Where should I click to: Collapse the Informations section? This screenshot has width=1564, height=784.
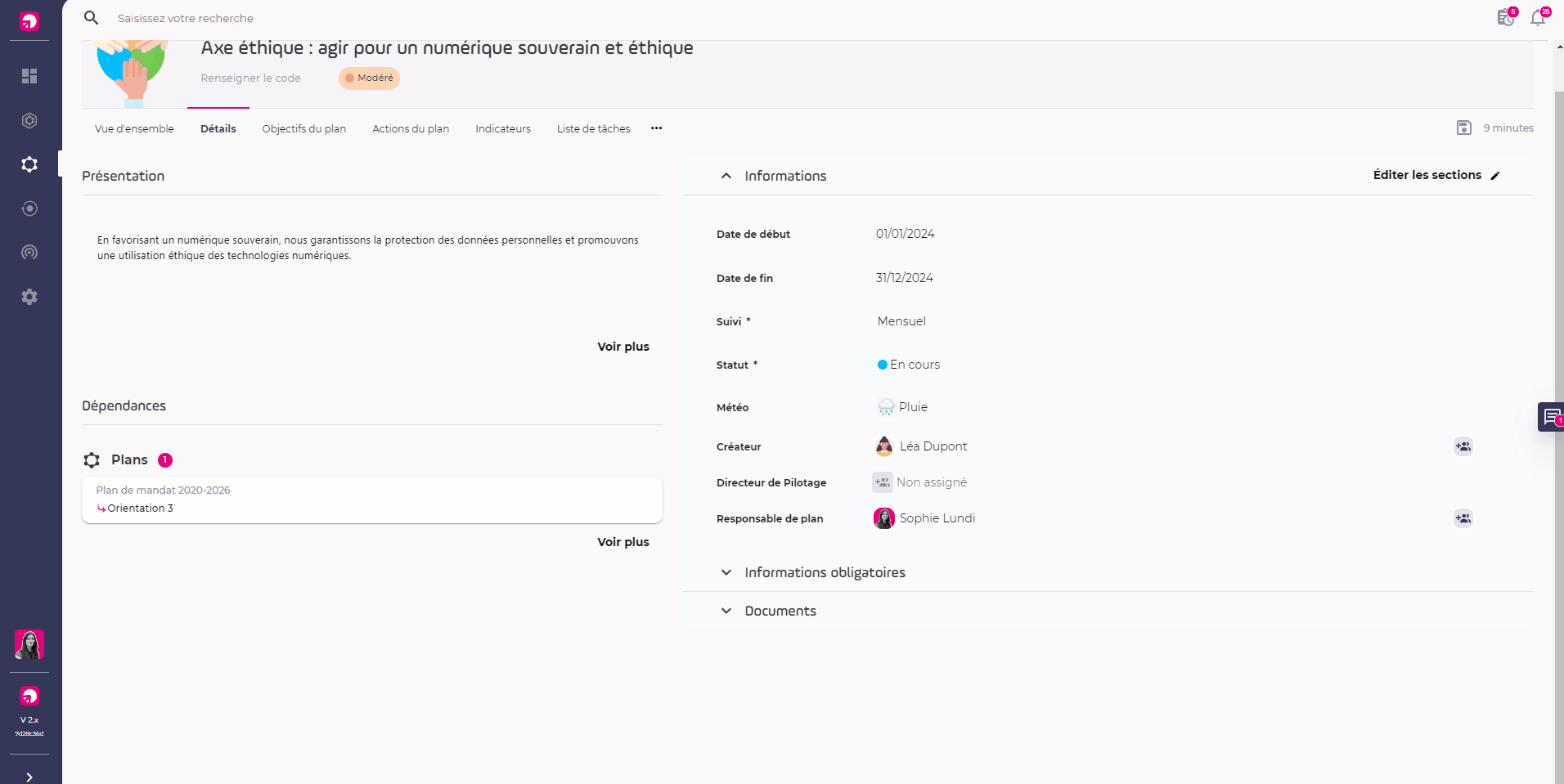[x=726, y=176]
